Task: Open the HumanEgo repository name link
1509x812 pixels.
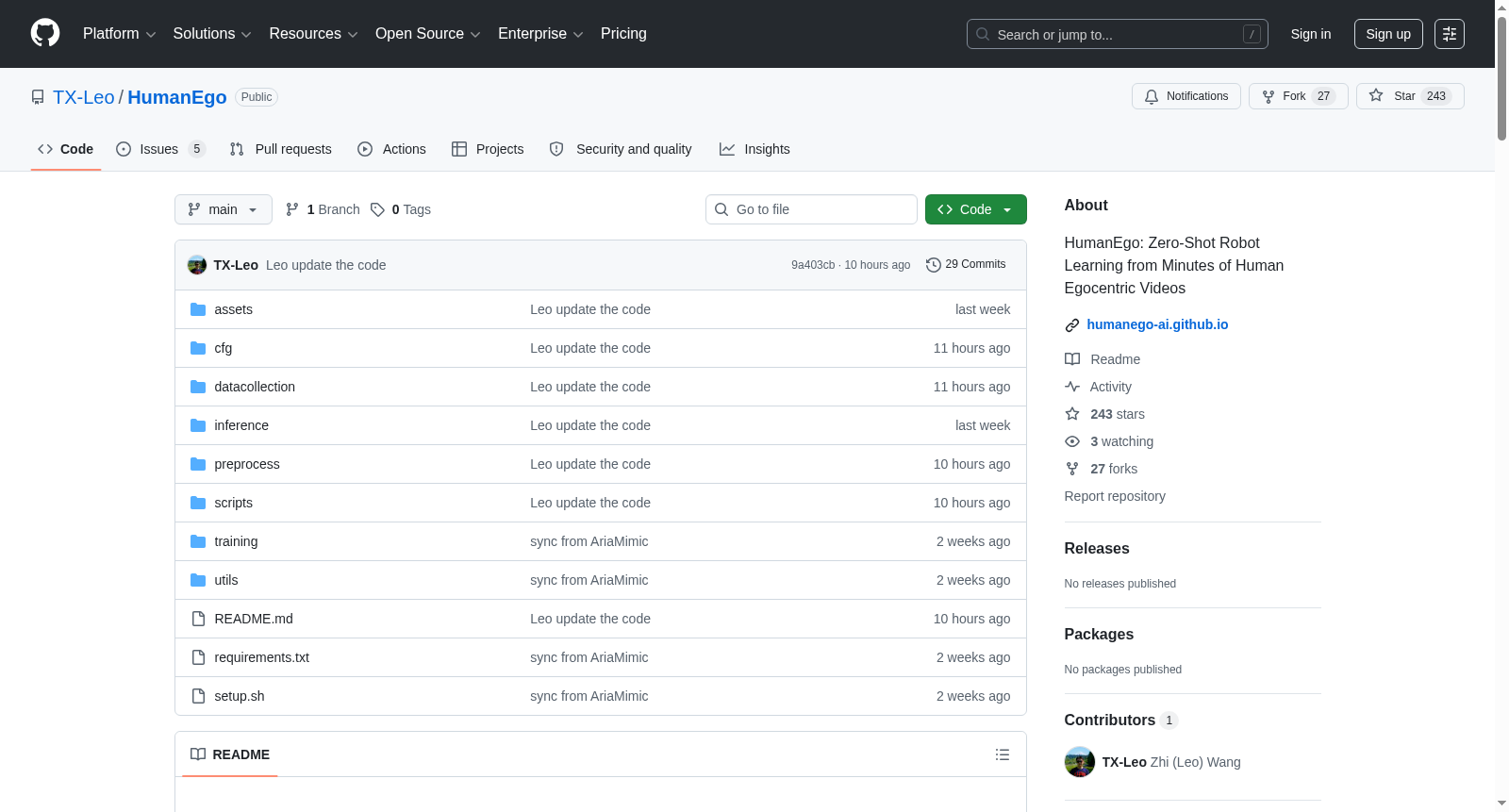Action: (x=177, y=97)
